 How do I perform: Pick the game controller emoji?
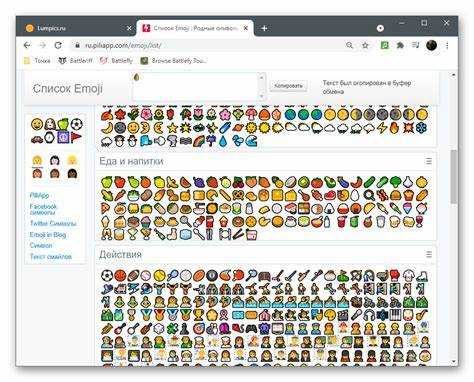tap(251, 328)
